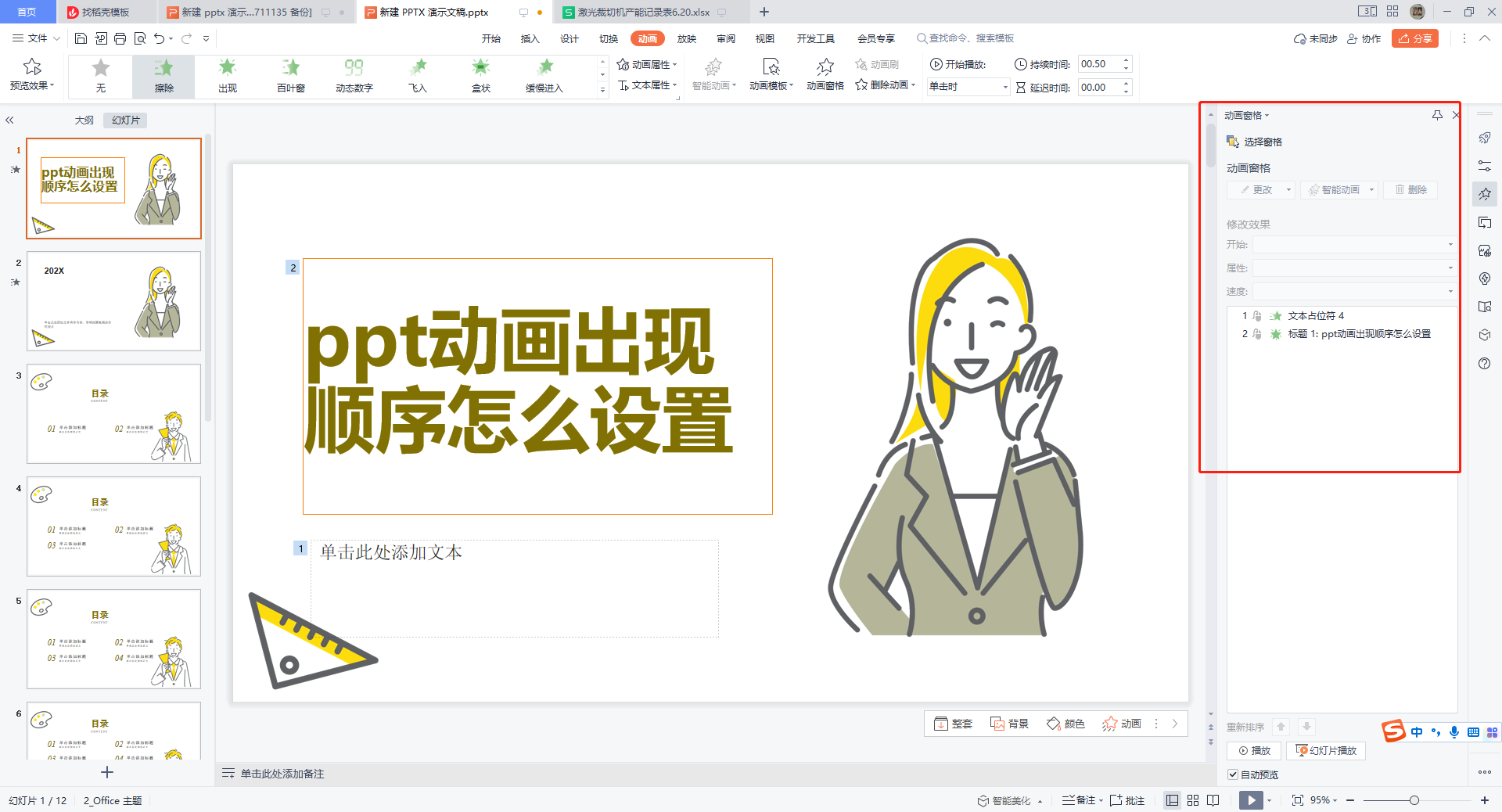Click the print icon in quick toolbar
The width and height of the screenshot is (1502, 812).
(120, 38)
